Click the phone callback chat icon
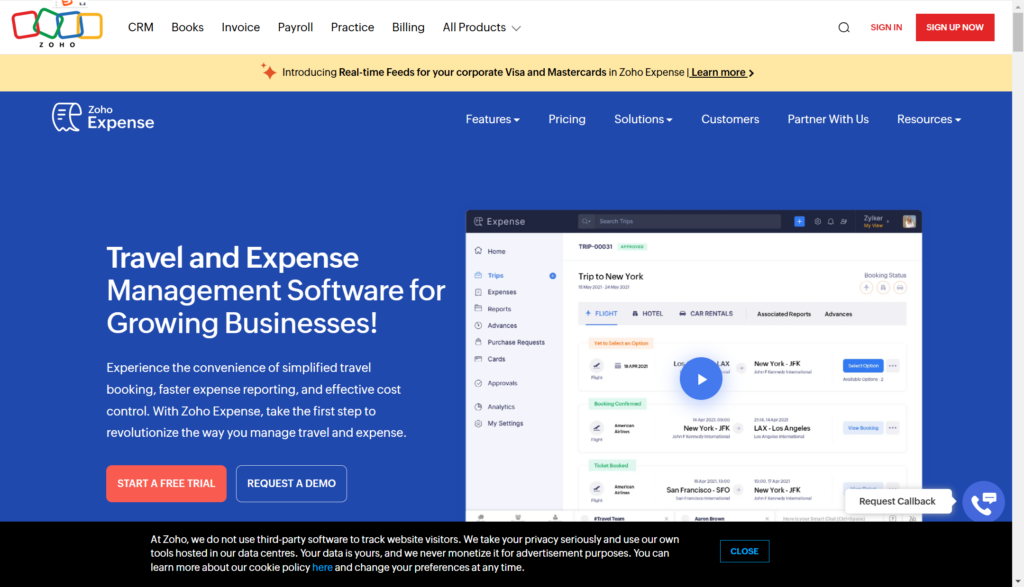1024x587 pixels. click(x=983, y=502)
